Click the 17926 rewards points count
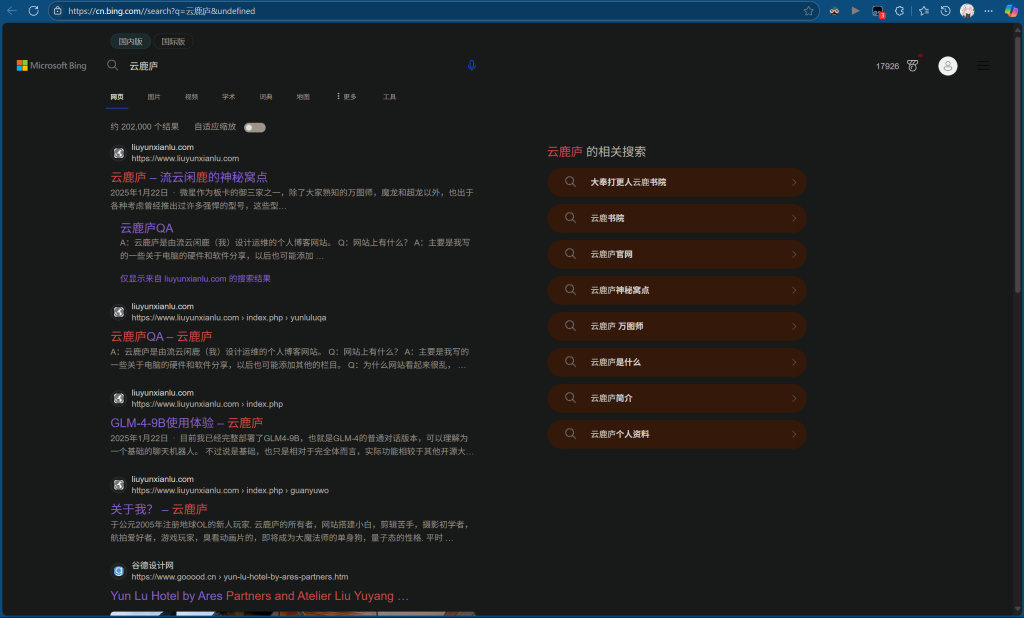Screen dimensions: 1024x618 888,66
